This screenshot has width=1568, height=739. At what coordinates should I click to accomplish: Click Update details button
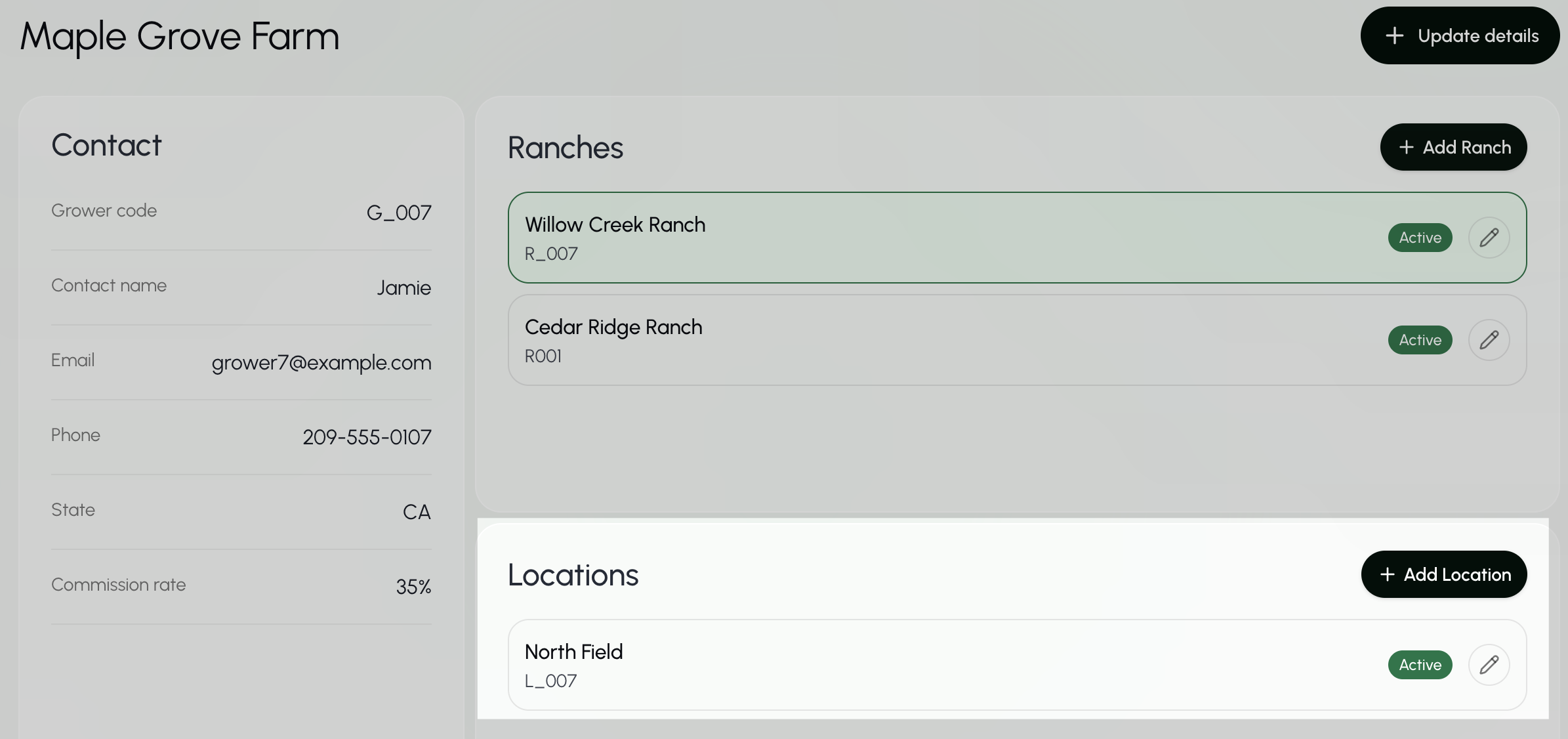[1460, 35]
